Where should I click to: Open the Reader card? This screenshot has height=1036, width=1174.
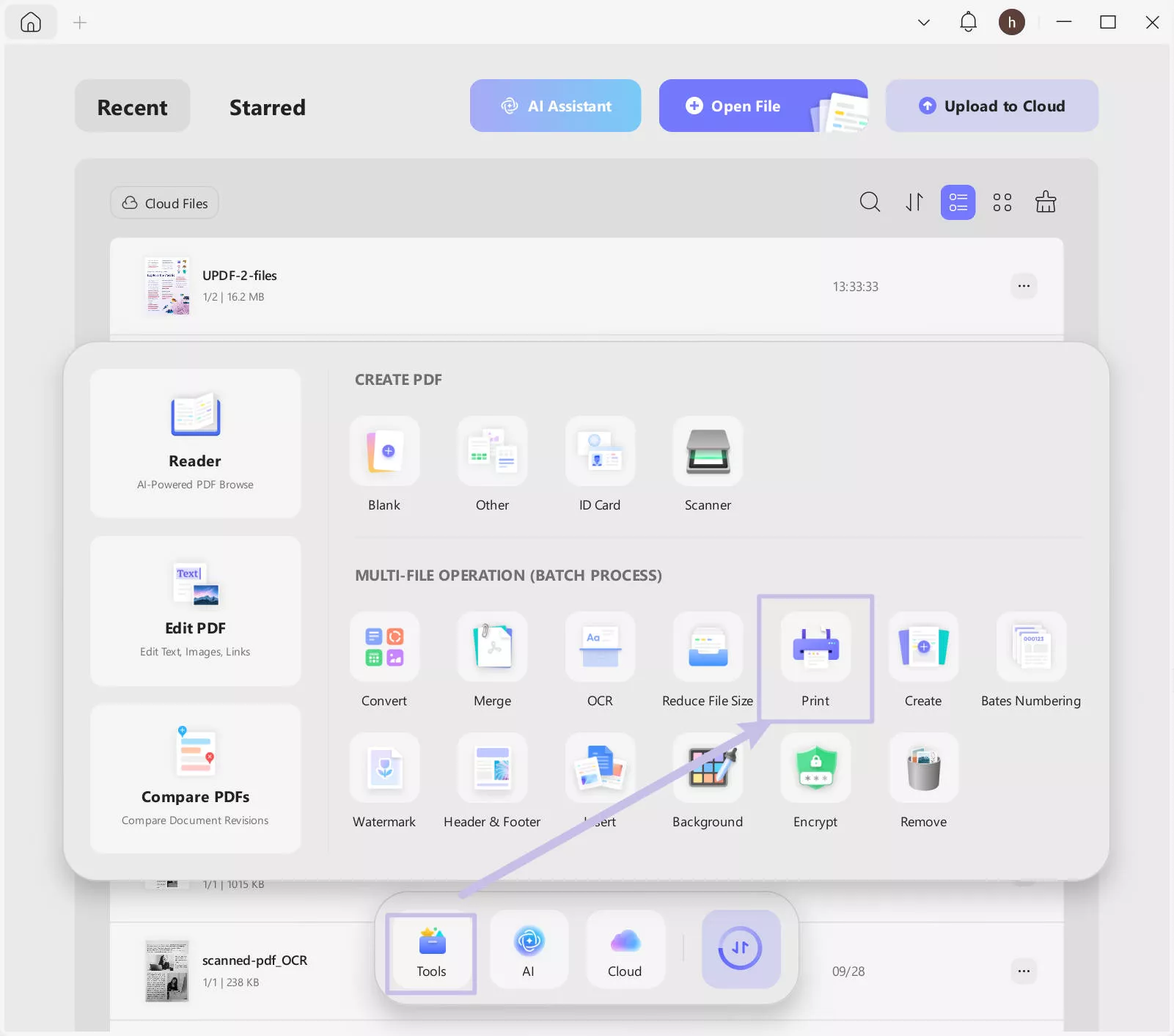(195, 443)
